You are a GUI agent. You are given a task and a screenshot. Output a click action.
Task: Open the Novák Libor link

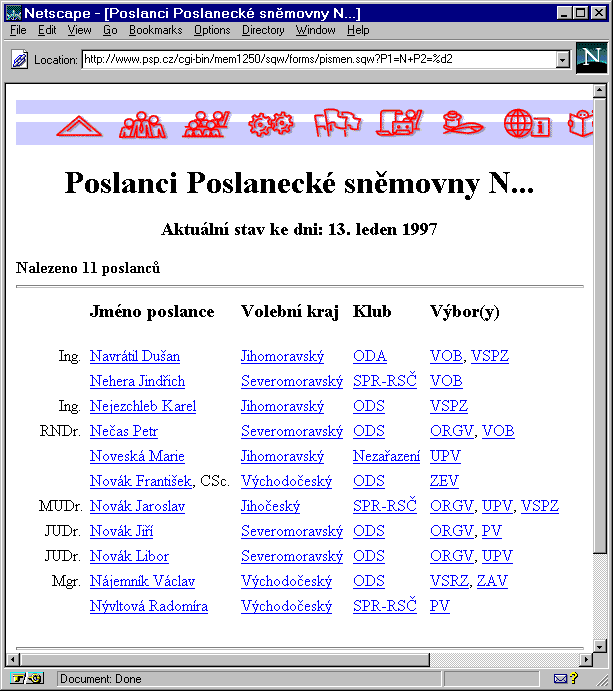(x=129, y=556)
